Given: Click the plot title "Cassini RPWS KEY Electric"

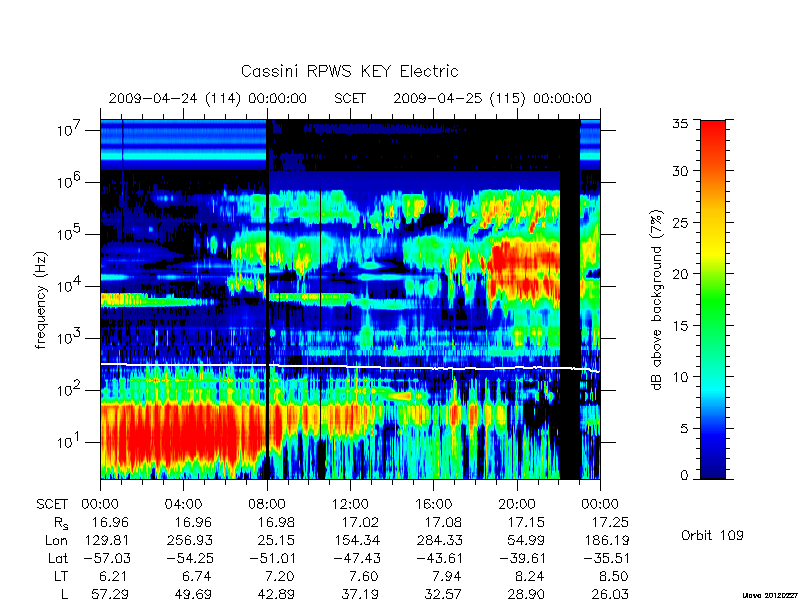Looking at the screenshot, I should (349, 71).
